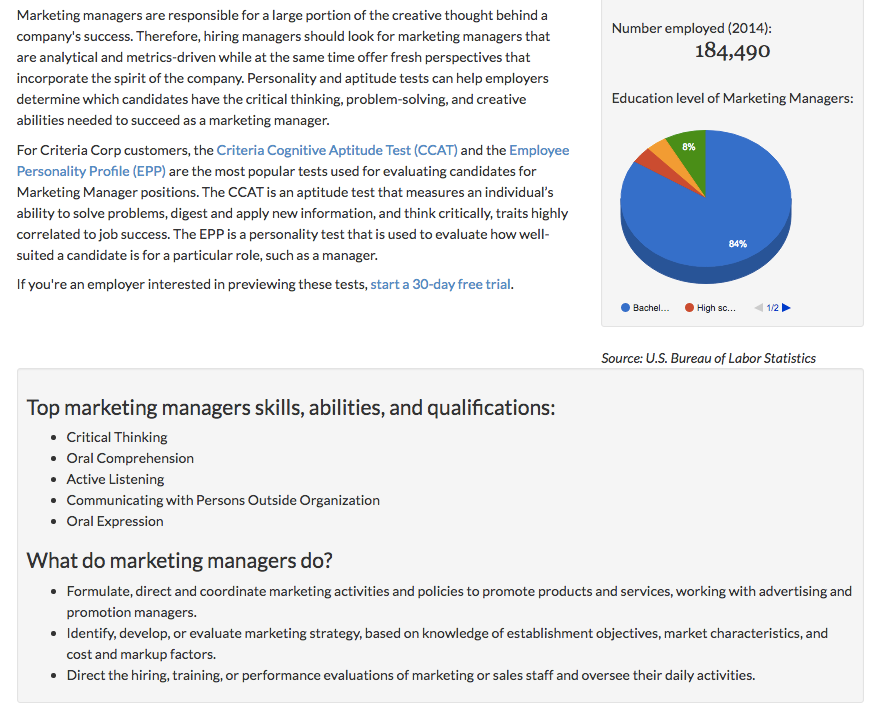Click Source: U.S. Bureau of Labor Statistics
Screen dimensions: 882x706
pyautogui.click(x=708, y=358)
